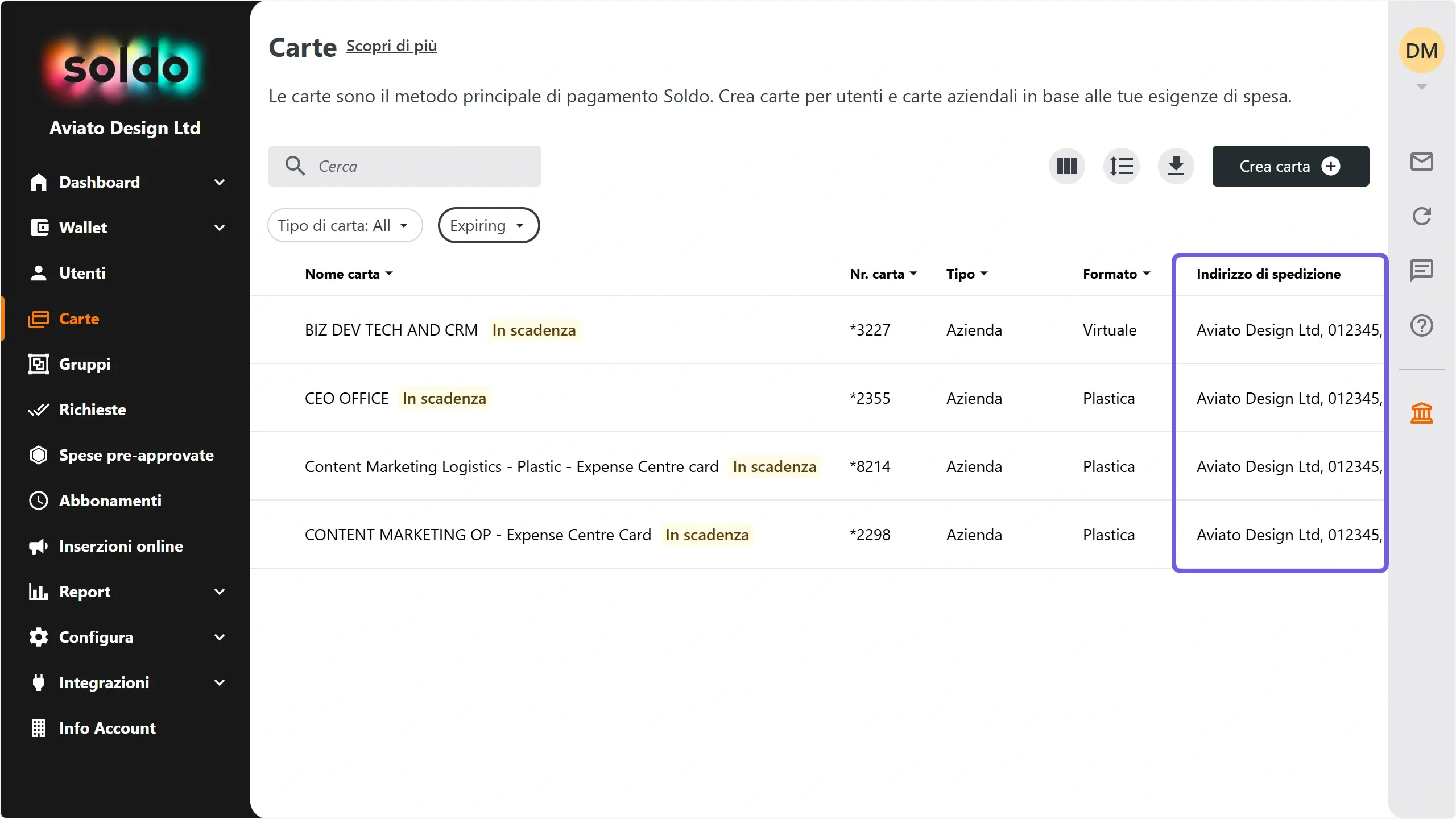This screenshot has width=1456, height=819.
Task: Click the Richieste double-check icon
Action: [x=38, y=409]
